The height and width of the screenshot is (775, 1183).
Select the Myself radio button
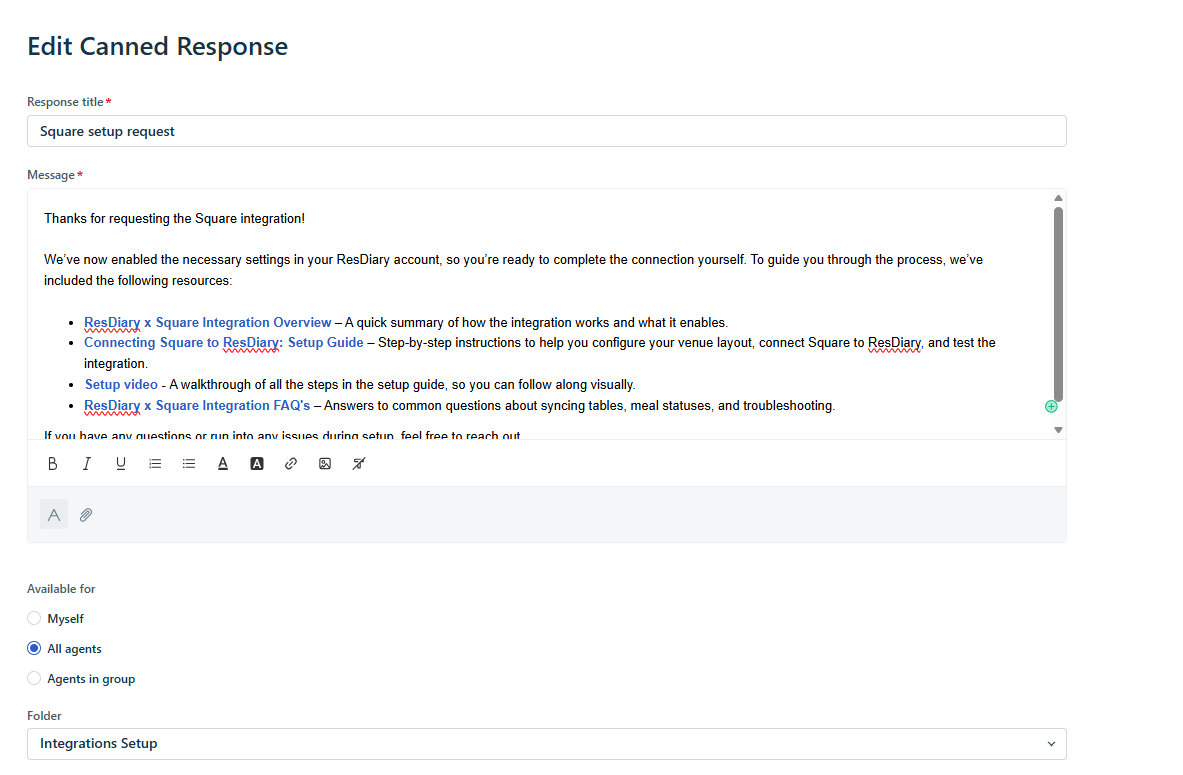(34, 618)
